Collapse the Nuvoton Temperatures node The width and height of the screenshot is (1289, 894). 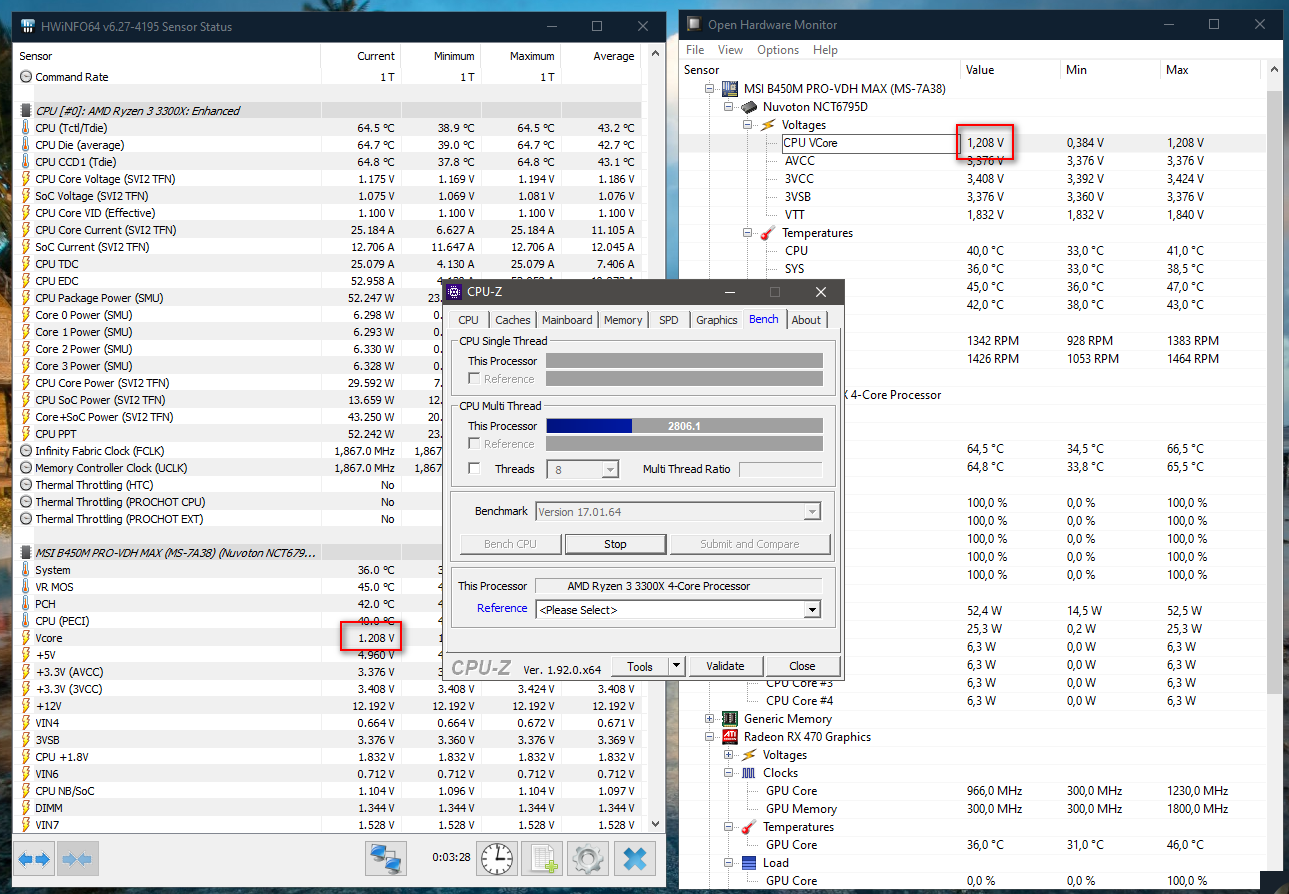(x=747, y=233)
